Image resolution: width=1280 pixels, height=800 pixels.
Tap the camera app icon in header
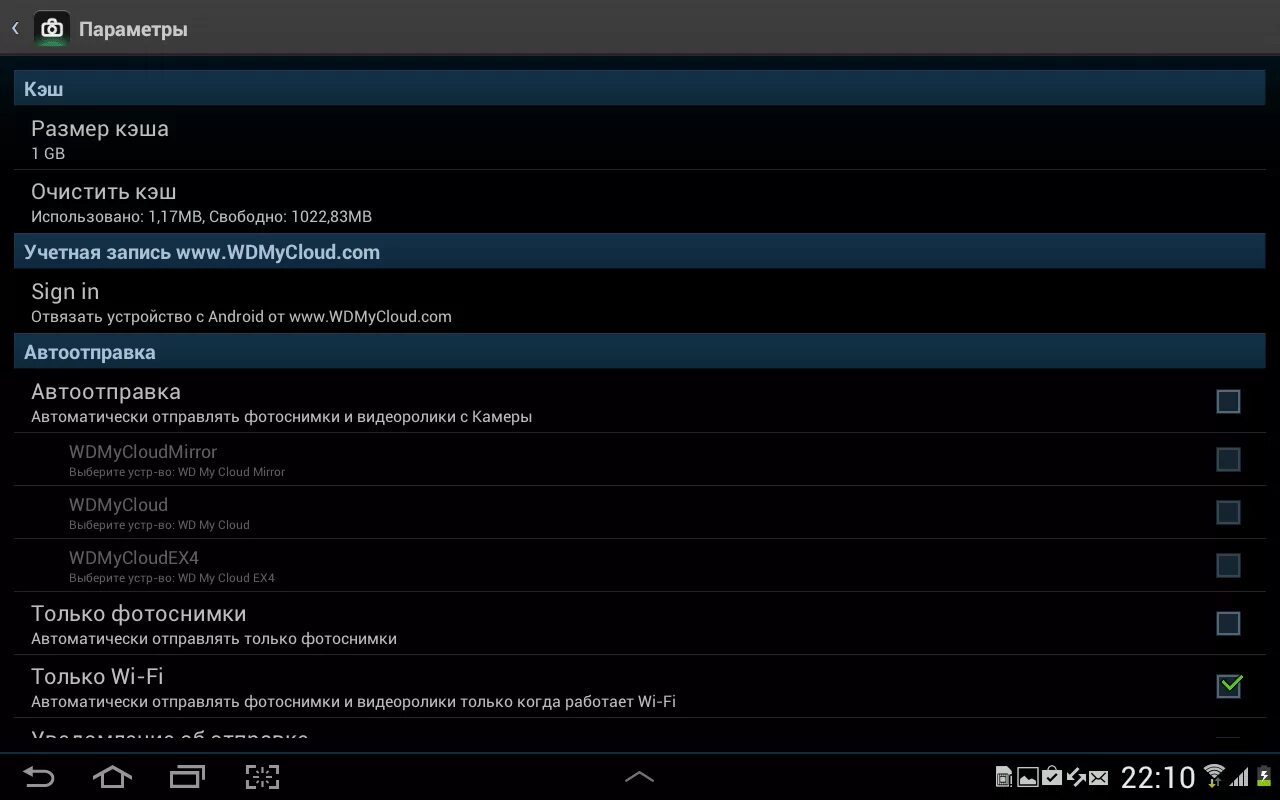point(52,29)
